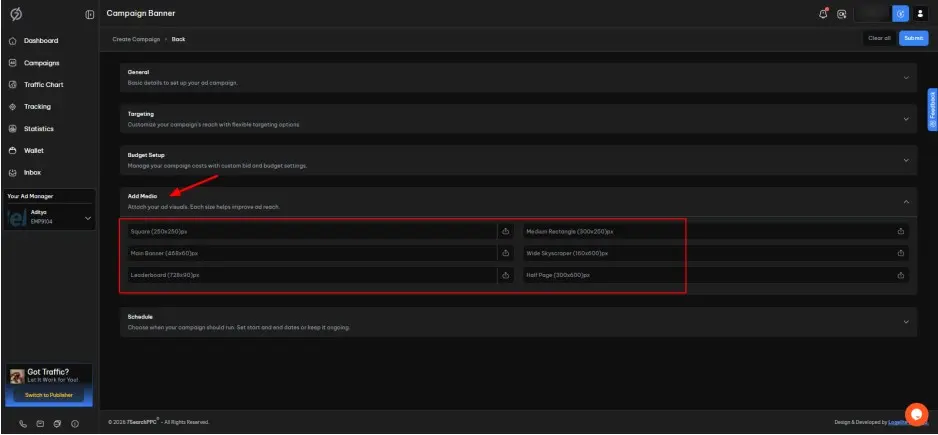Click the Clear all button

point(879,38)
